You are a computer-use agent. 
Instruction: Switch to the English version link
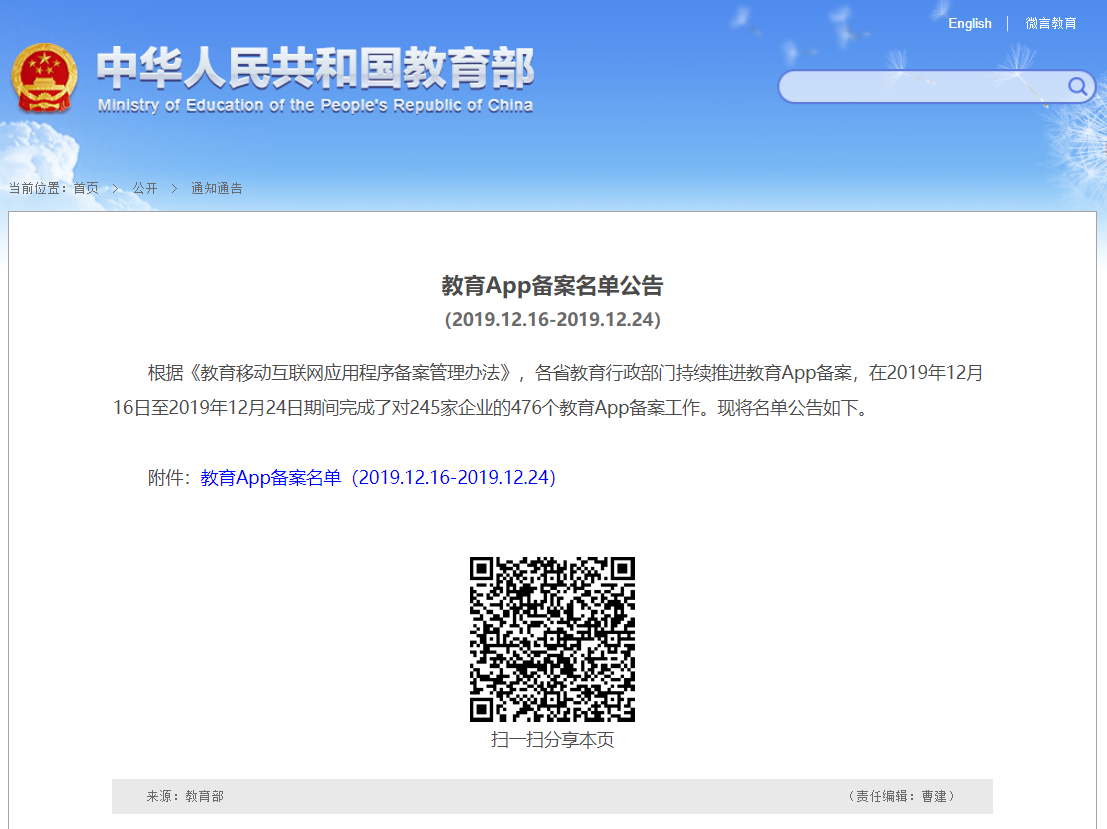click(969, 23)
